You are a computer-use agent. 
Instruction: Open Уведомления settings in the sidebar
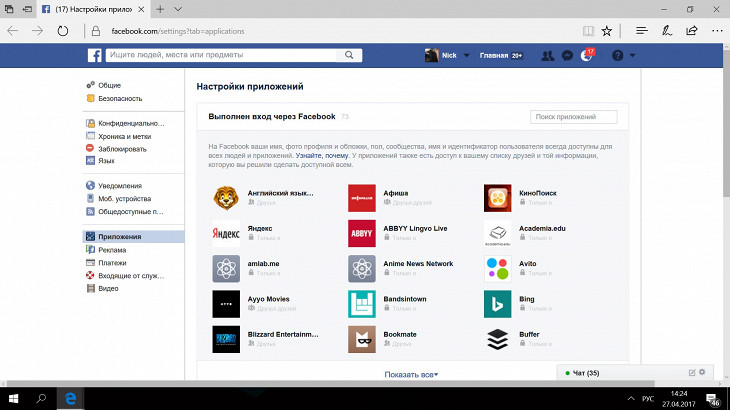click(x=119, y=185)
